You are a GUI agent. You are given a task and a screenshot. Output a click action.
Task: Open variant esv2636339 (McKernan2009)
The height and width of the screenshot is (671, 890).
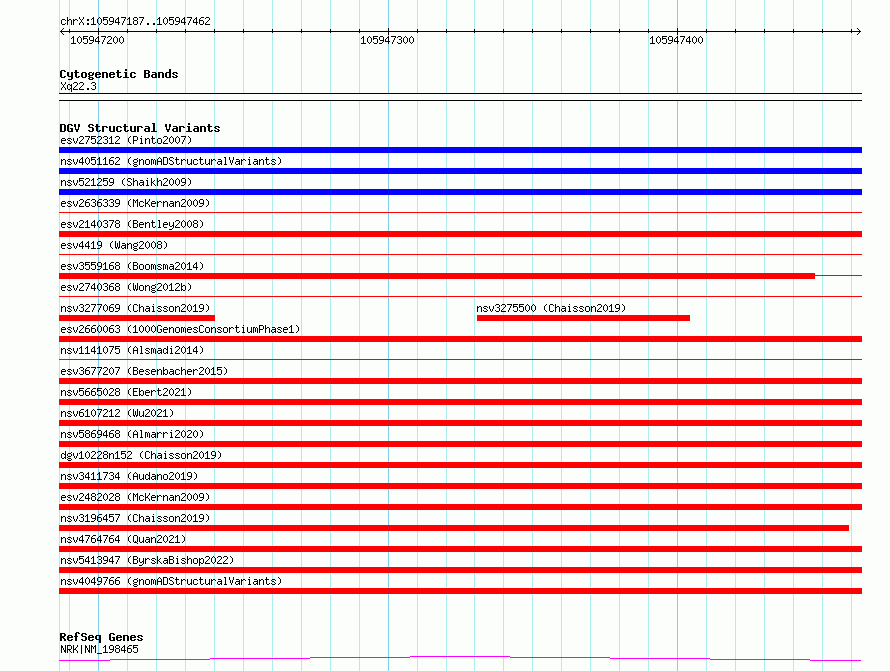(135, 203)
